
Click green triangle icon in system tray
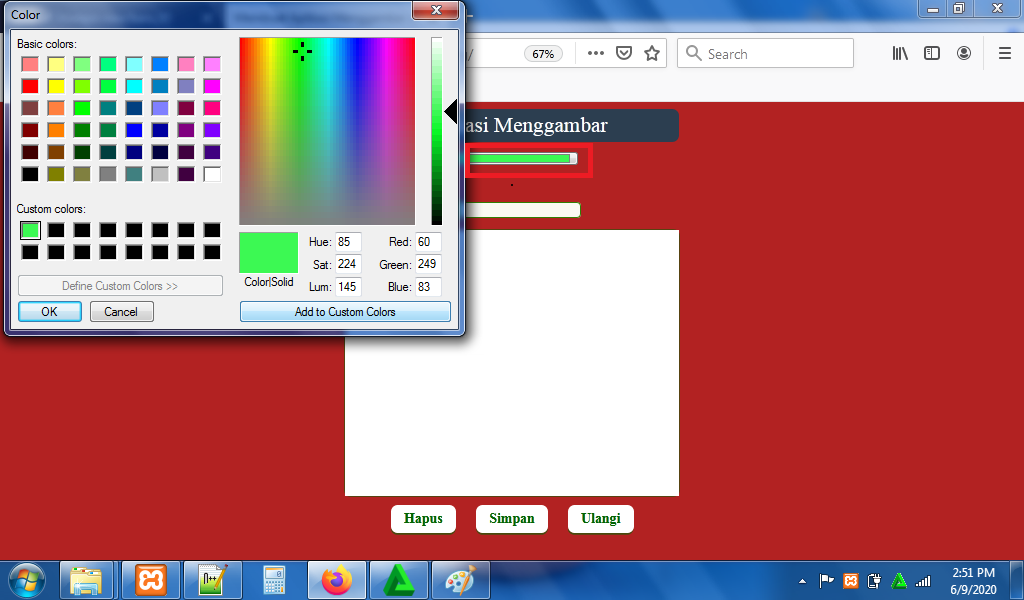(x=899, y=580)
